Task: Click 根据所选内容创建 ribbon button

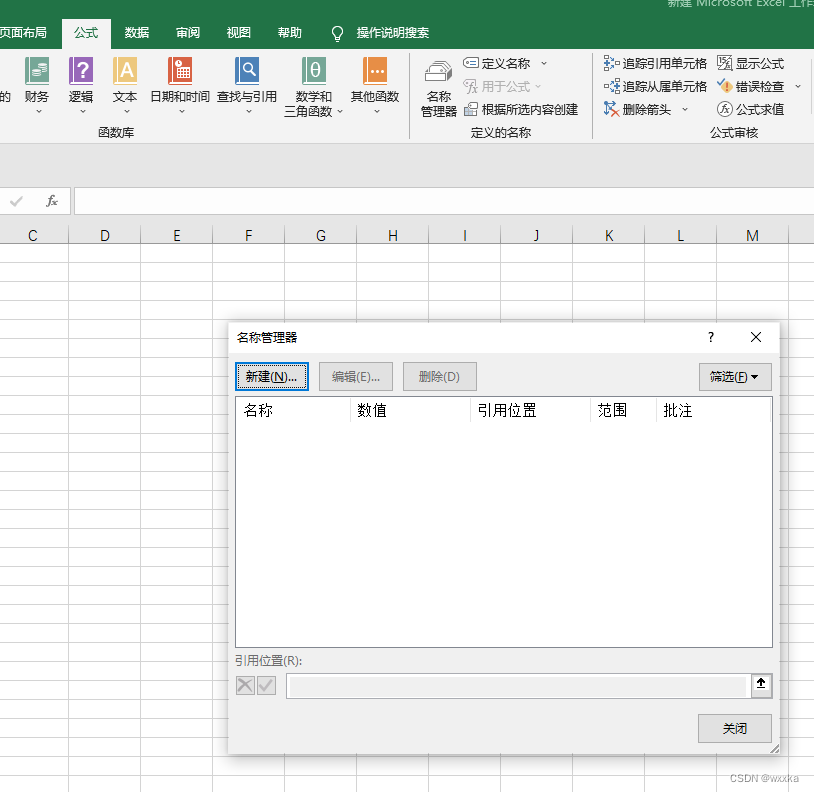Action: 521,110
